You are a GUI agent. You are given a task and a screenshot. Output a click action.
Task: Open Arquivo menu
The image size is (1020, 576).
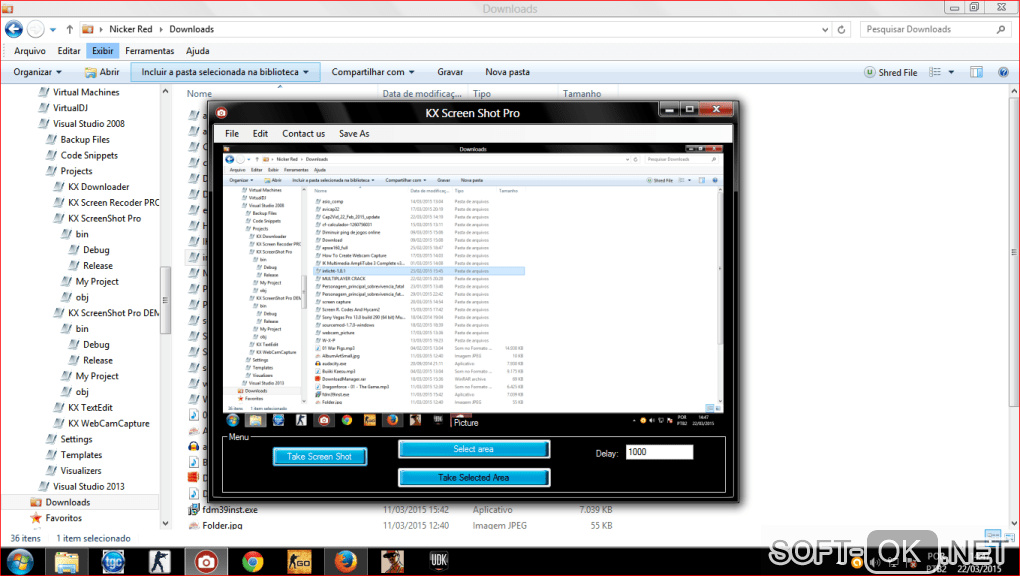(x=30, y=51)
